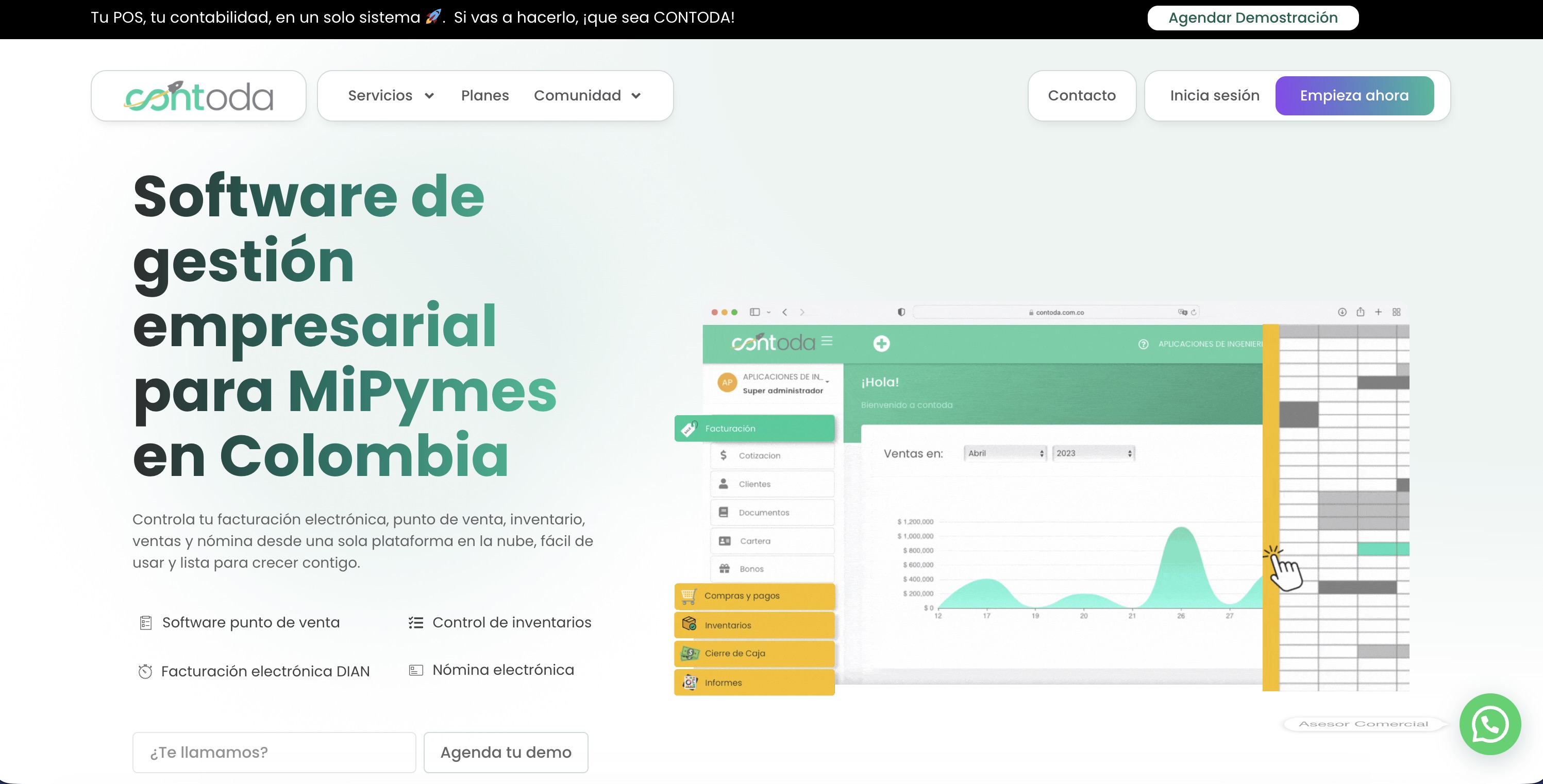Open the WhatsApp chat bubble
The width and height of the screenshot is (1543, 784).
1490,724
